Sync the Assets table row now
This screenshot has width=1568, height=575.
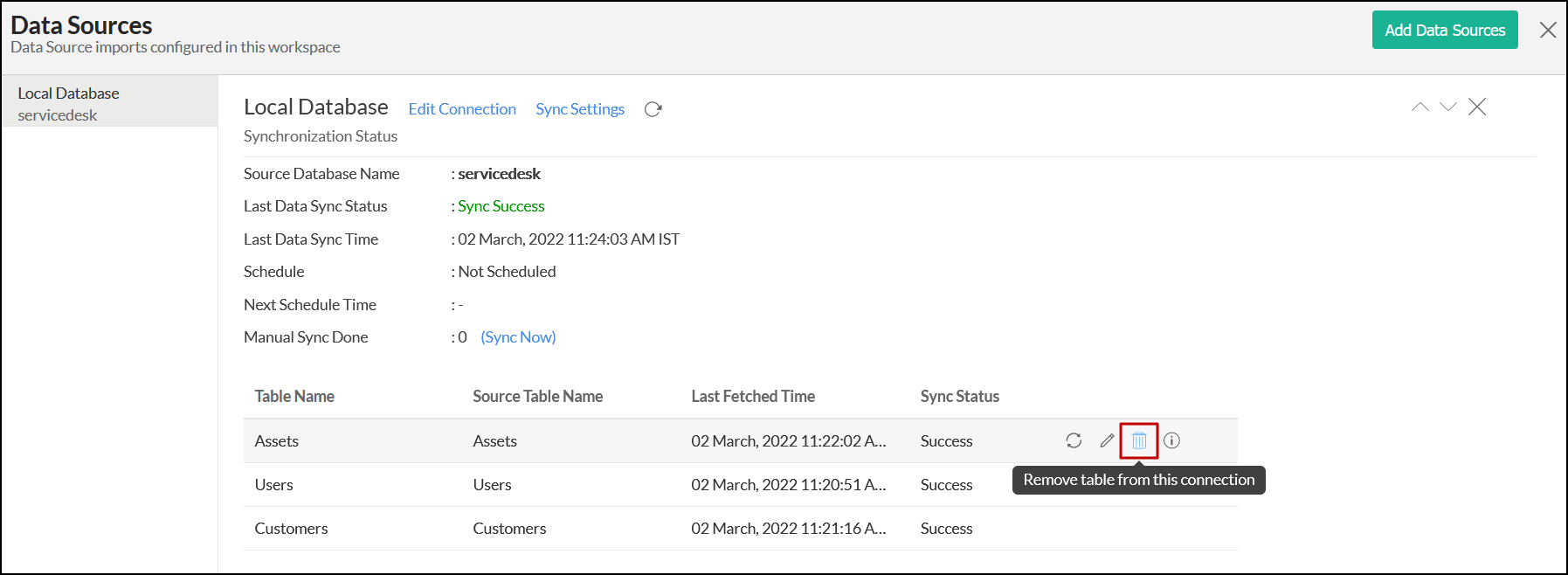coord(1074,440)
